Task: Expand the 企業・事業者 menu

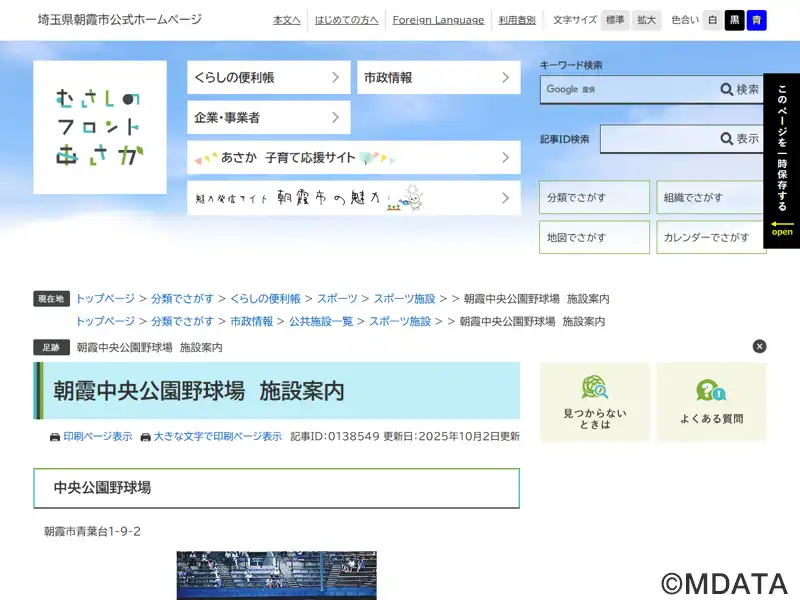Action: 268,117
